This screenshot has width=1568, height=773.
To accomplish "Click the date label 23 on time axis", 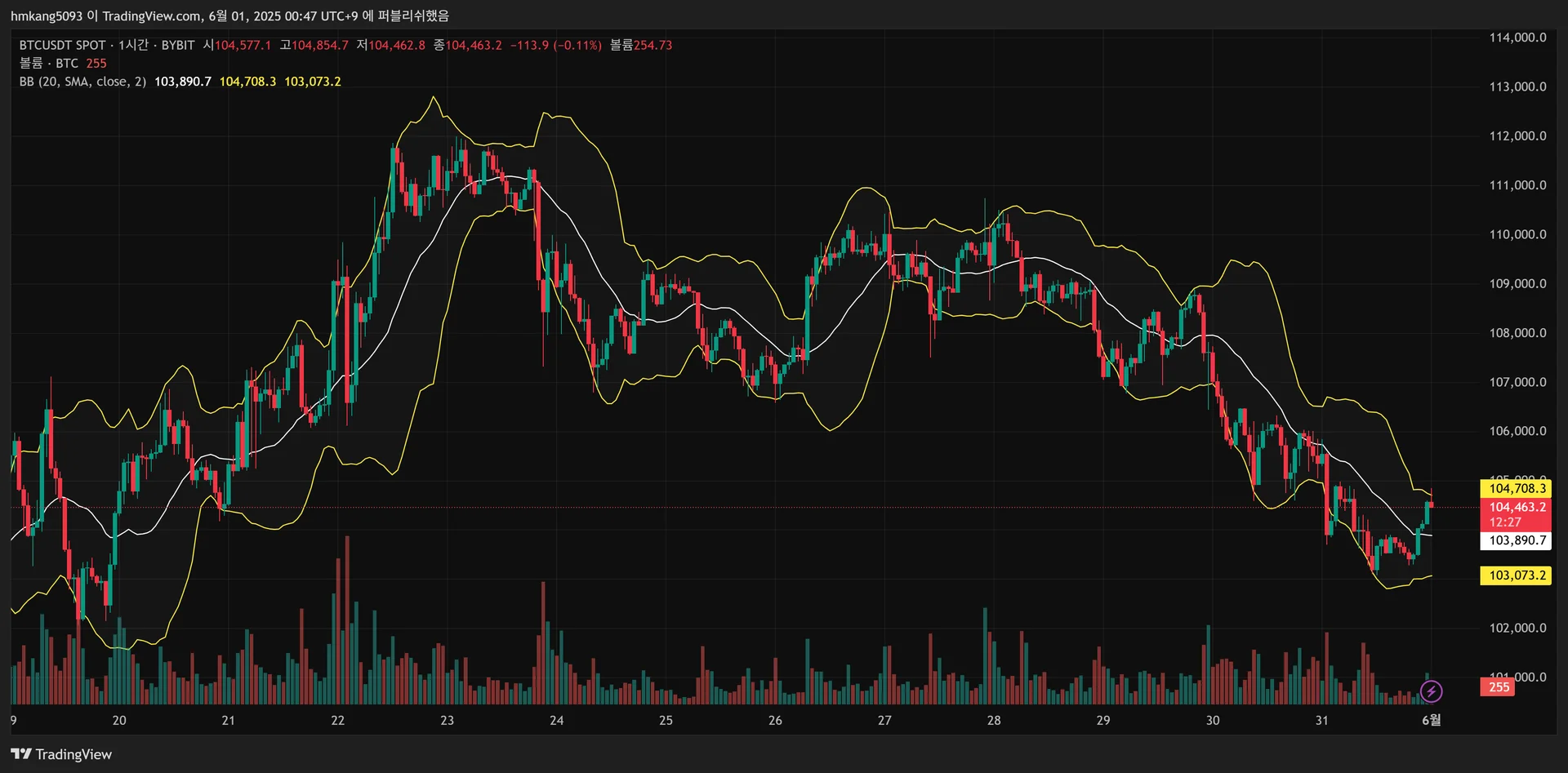I will (447, 720).
